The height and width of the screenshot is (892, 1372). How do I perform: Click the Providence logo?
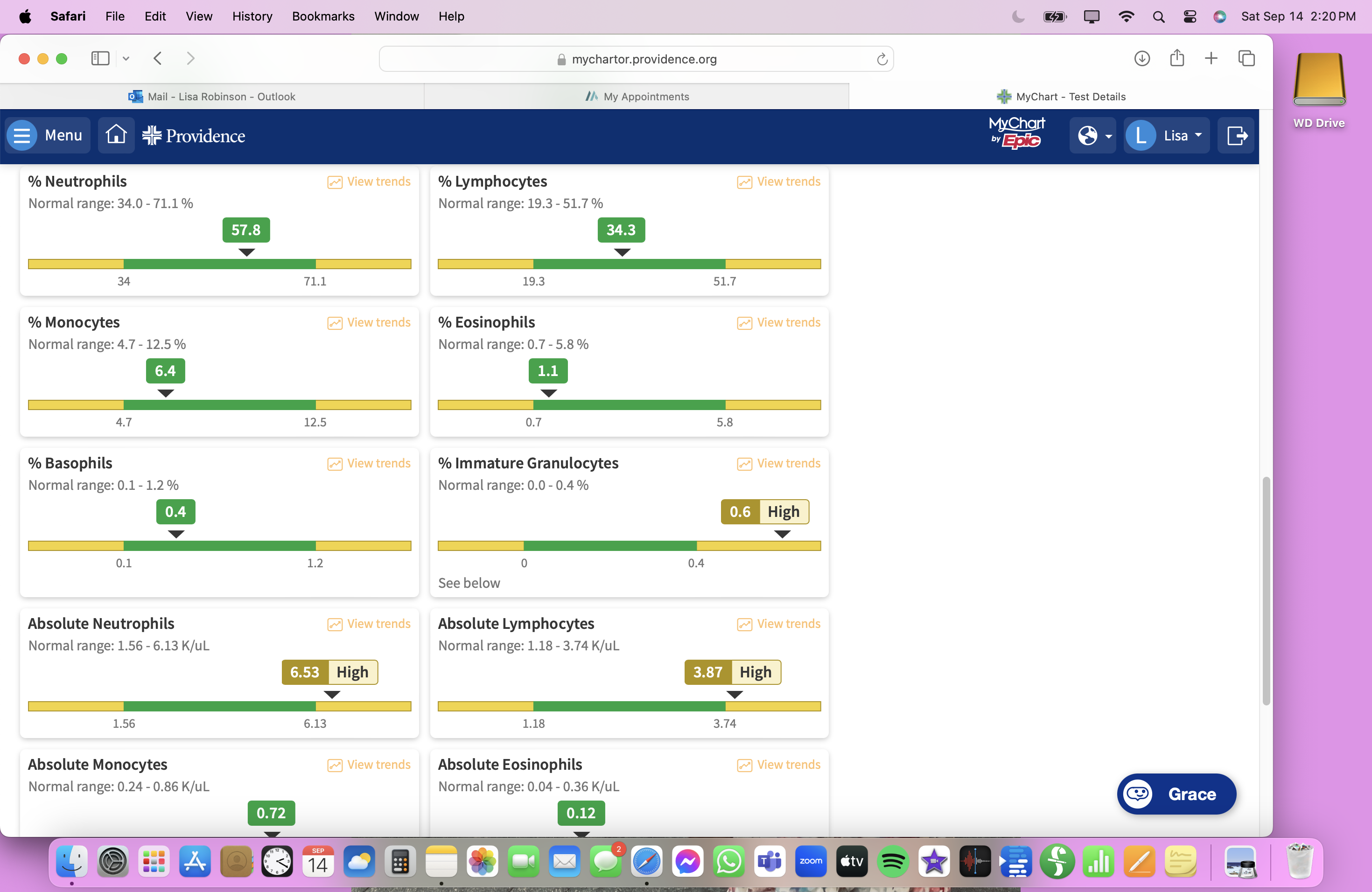(194, 135)
